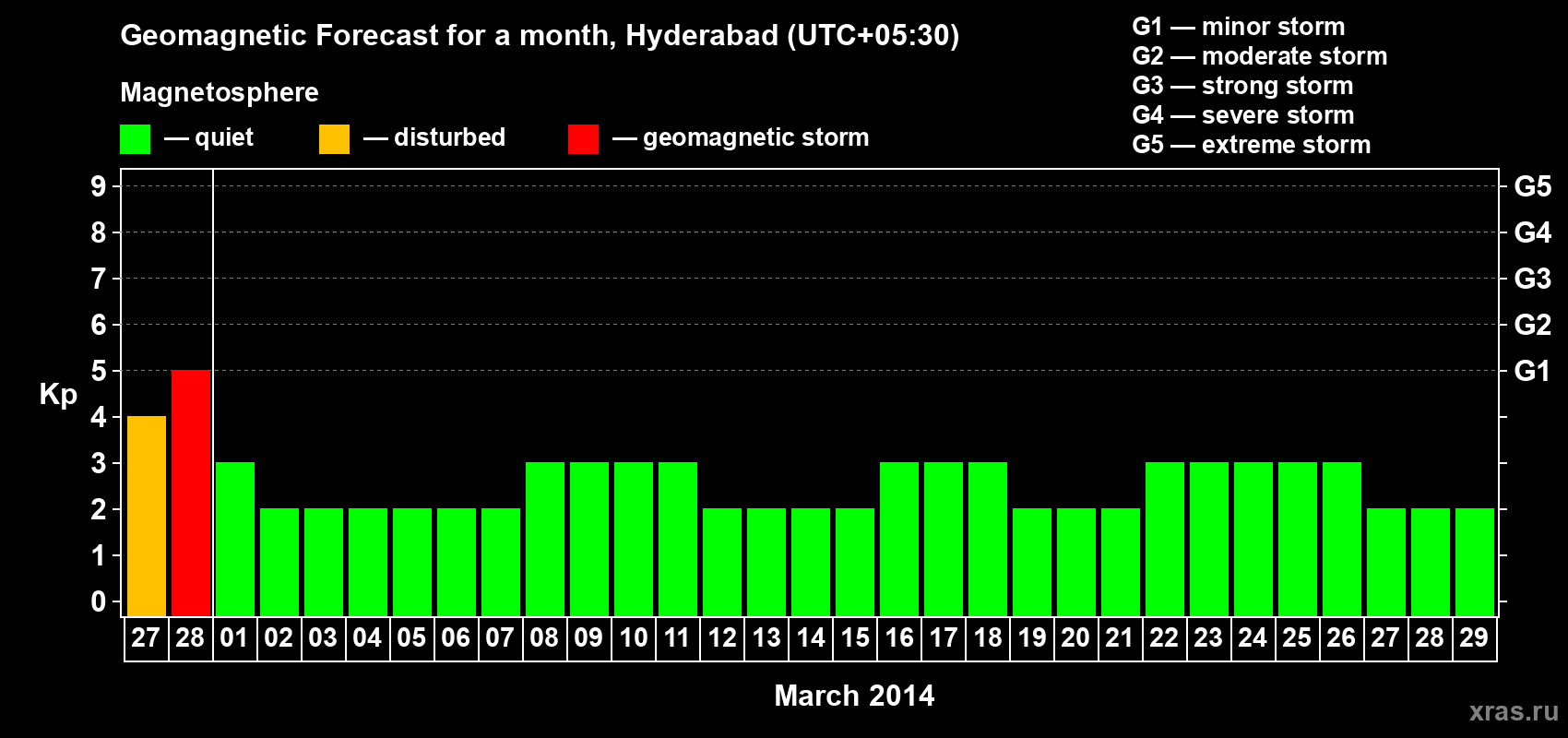Click the green bar for March 11
1568x738 pixels.
[x=678, y=540]
